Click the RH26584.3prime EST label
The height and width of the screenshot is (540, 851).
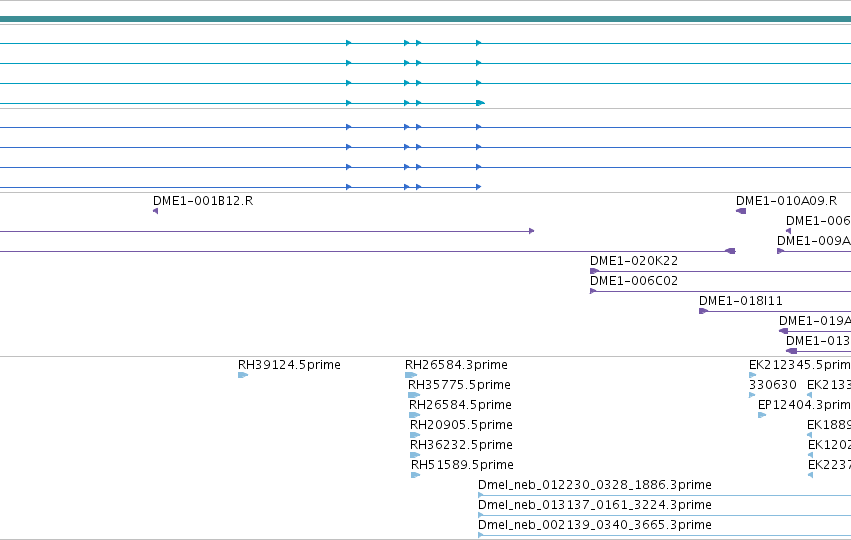point(456,365)
